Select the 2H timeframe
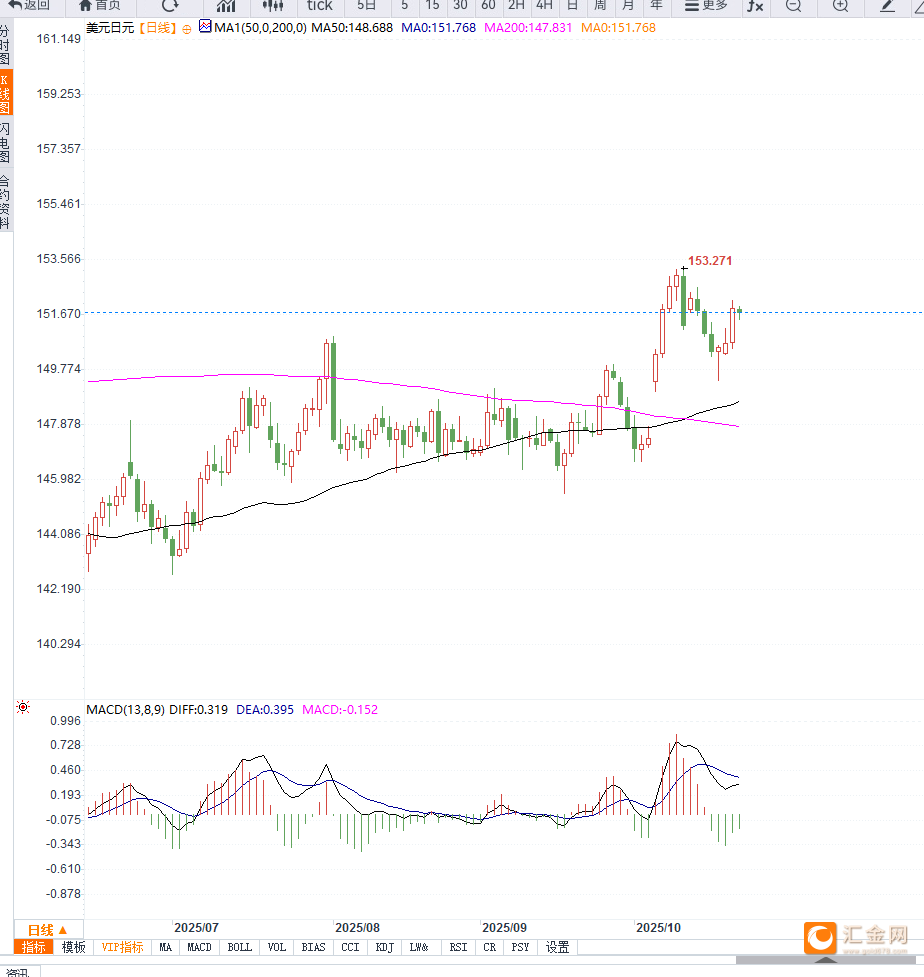 click(x=516, y=6)
